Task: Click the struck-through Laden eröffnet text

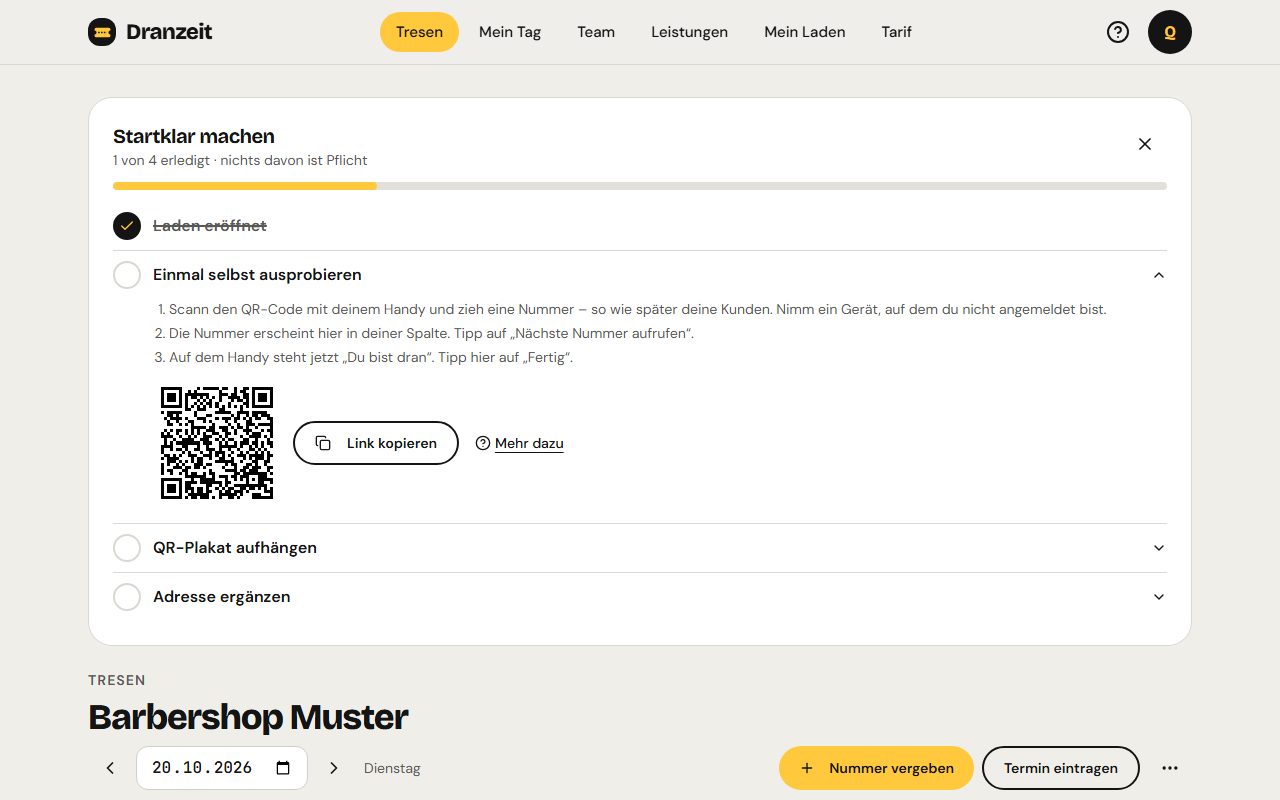Action: point(210,226)
